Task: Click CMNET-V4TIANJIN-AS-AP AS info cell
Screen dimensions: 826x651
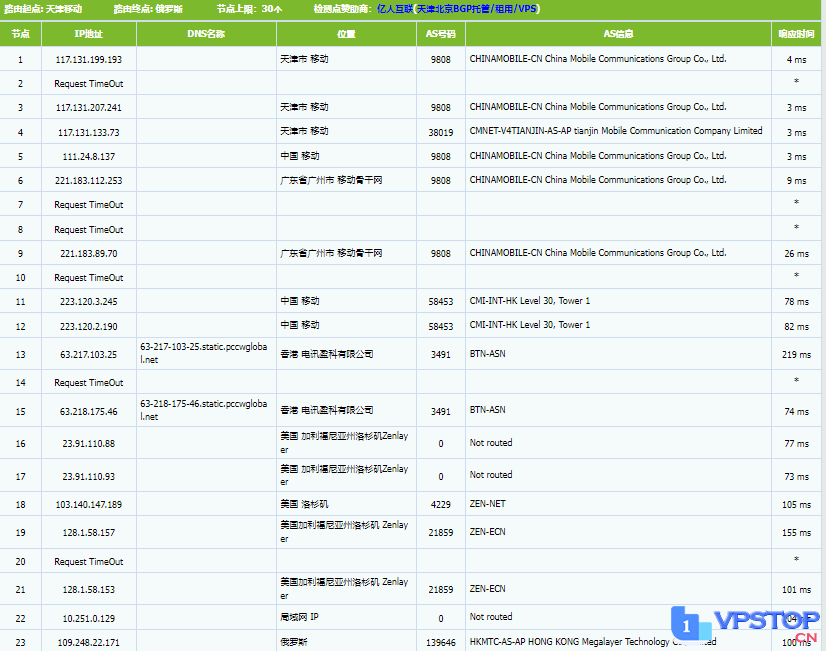Action: [616, 131]
